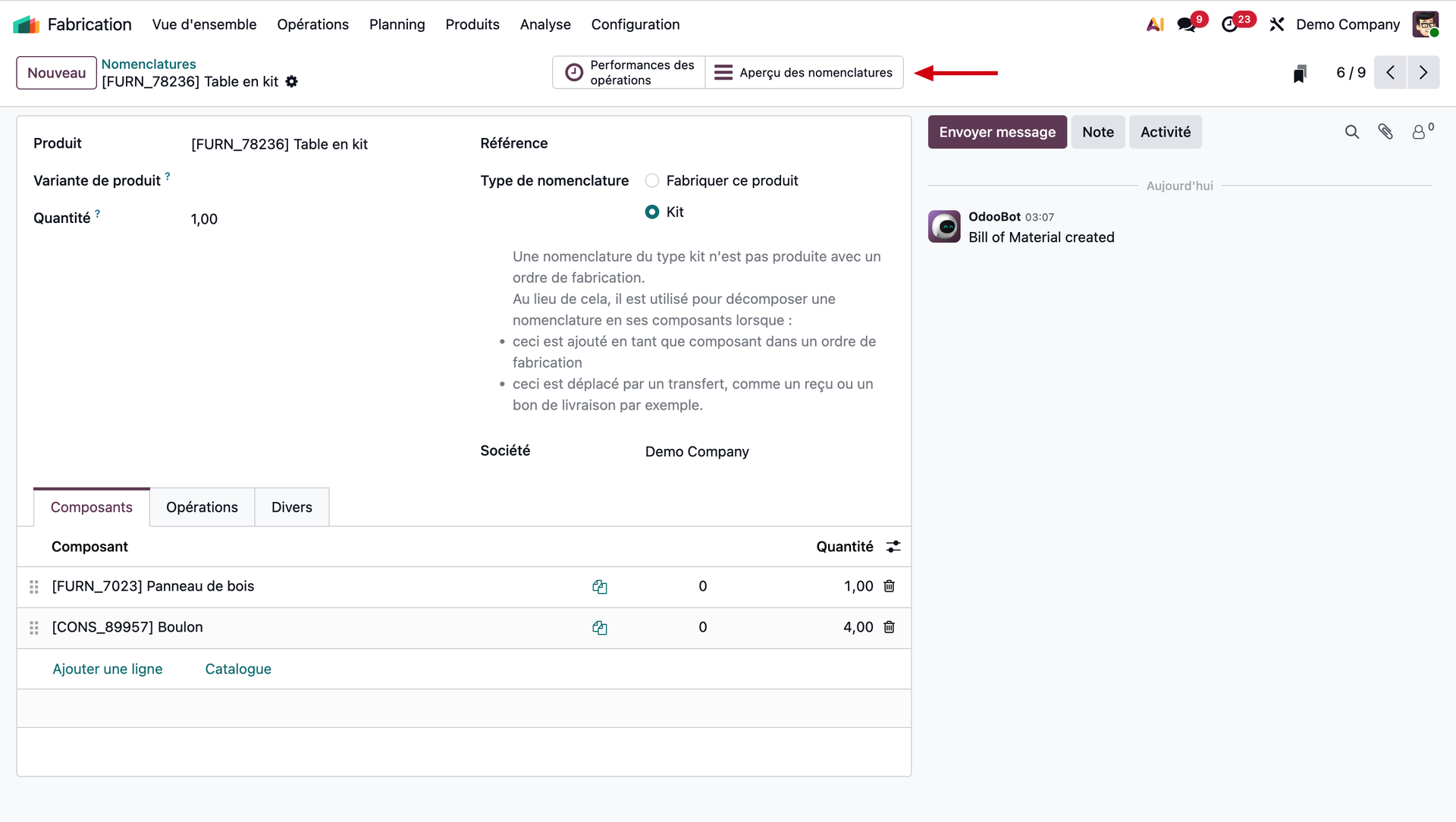Viewport: 1456px width, 822px height.
Task: Select the 'Fabriquer ce produit' radio option
Action: point(652,180)
